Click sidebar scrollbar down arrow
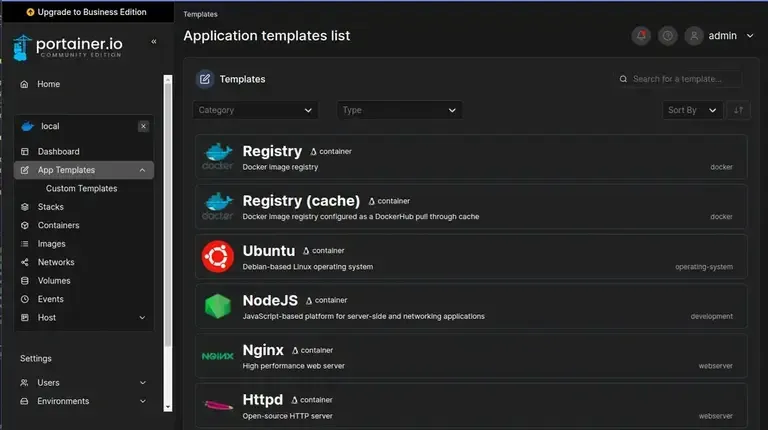The height and width of the screenshot is (430, 768). pos(168,407)
